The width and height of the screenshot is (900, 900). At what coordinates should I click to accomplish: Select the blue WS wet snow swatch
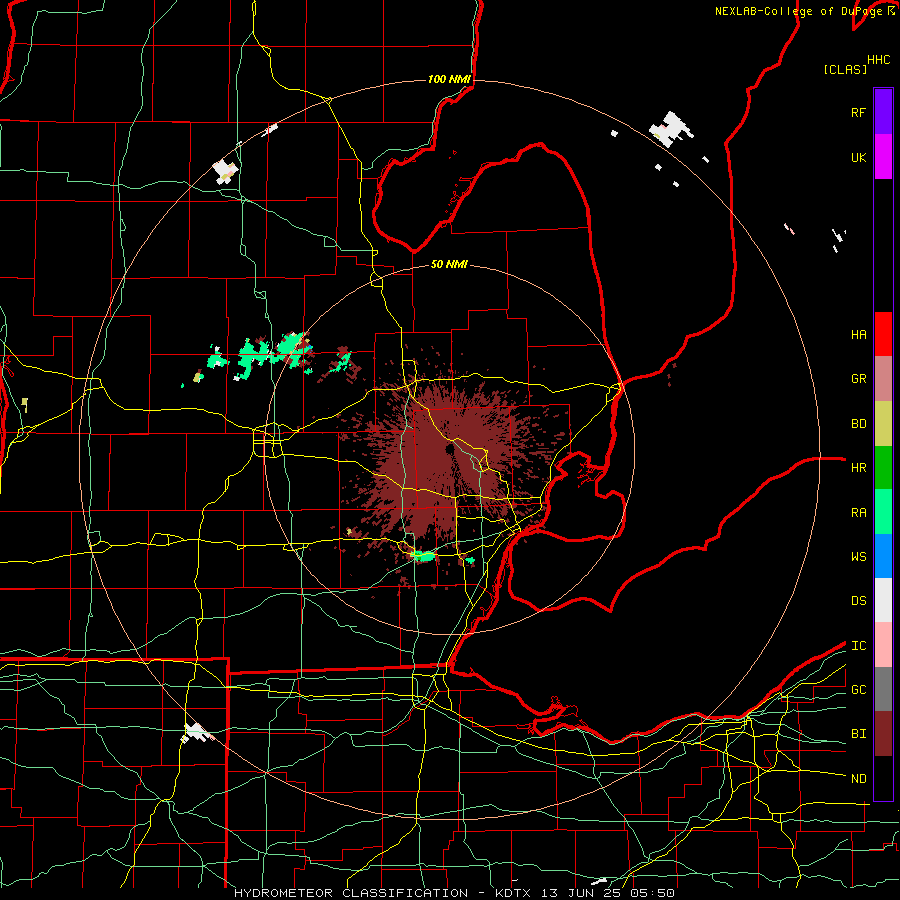(x=883, y=556)
